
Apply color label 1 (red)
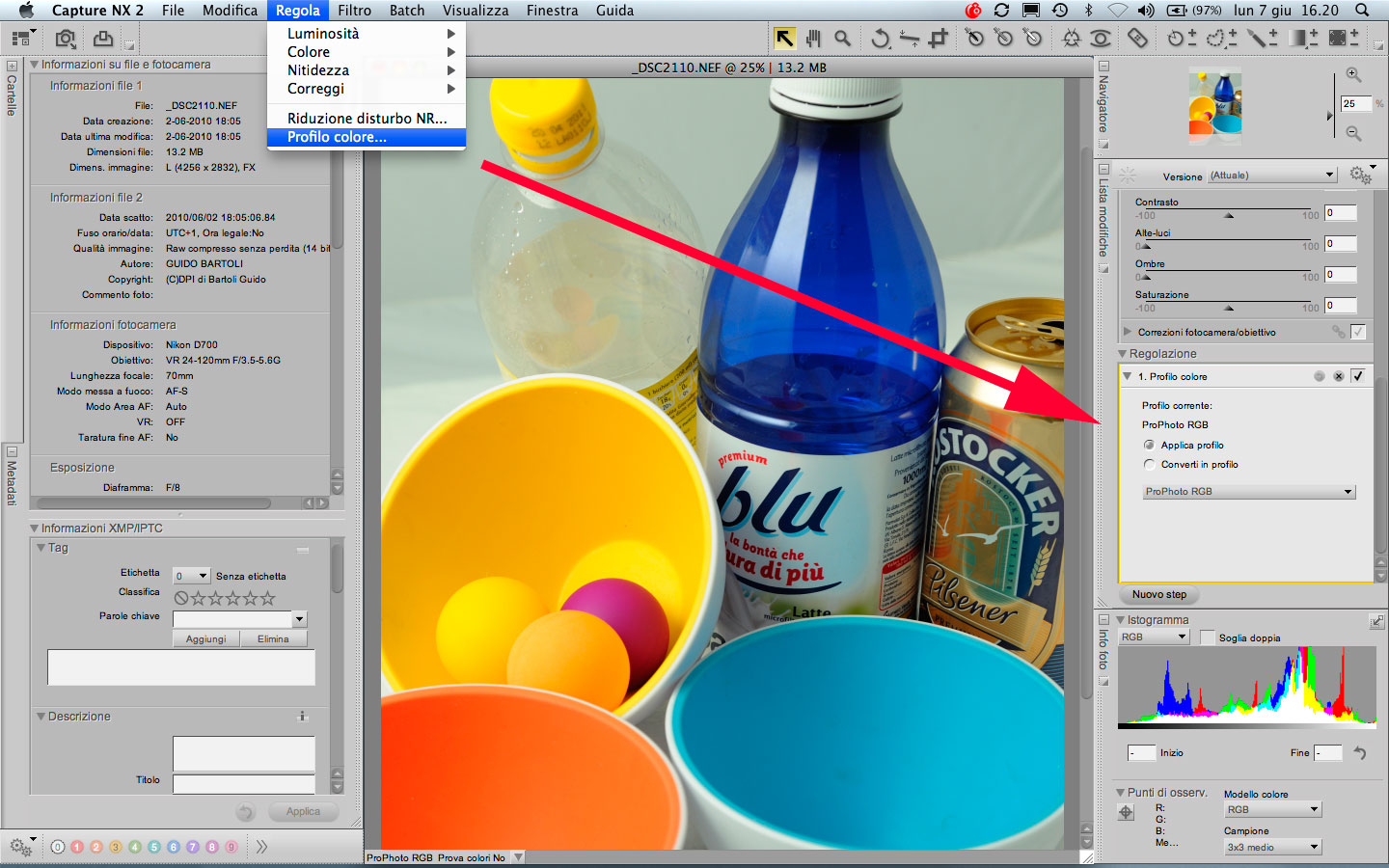(77, 847)
